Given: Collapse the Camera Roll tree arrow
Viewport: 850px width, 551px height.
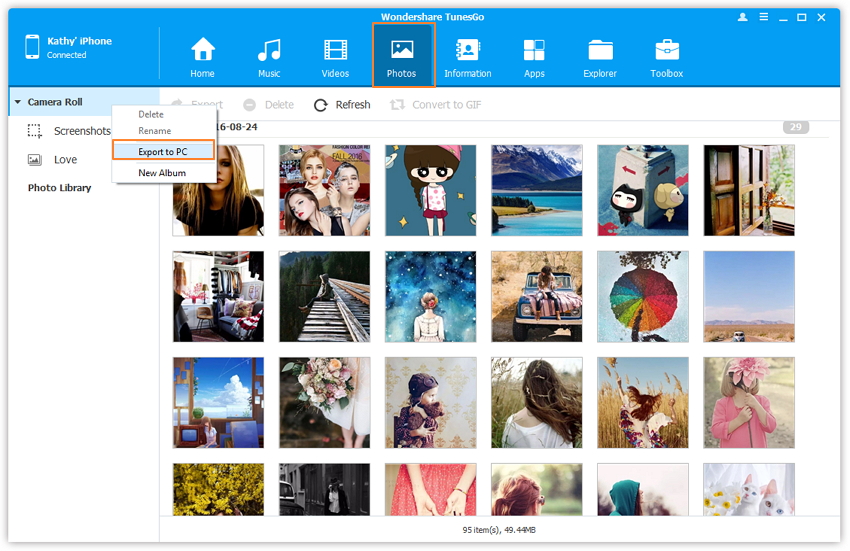Looking at the screenshot, I should [x=18, y=102].
